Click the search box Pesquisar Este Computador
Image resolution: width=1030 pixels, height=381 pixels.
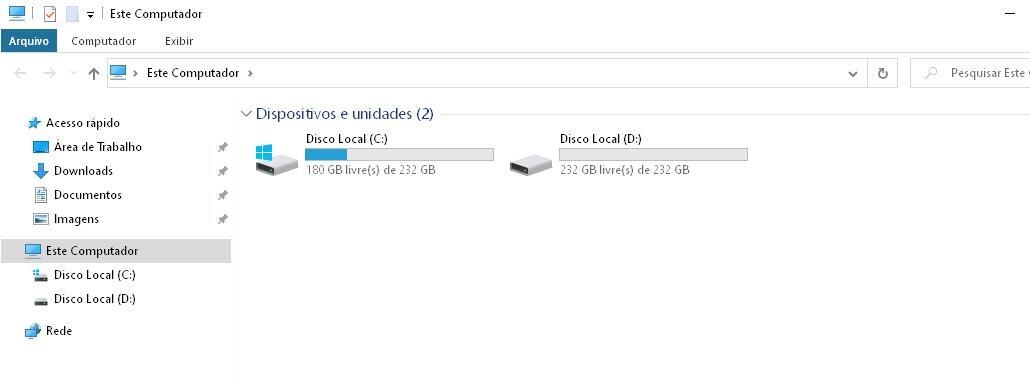(x=971, y=73)
